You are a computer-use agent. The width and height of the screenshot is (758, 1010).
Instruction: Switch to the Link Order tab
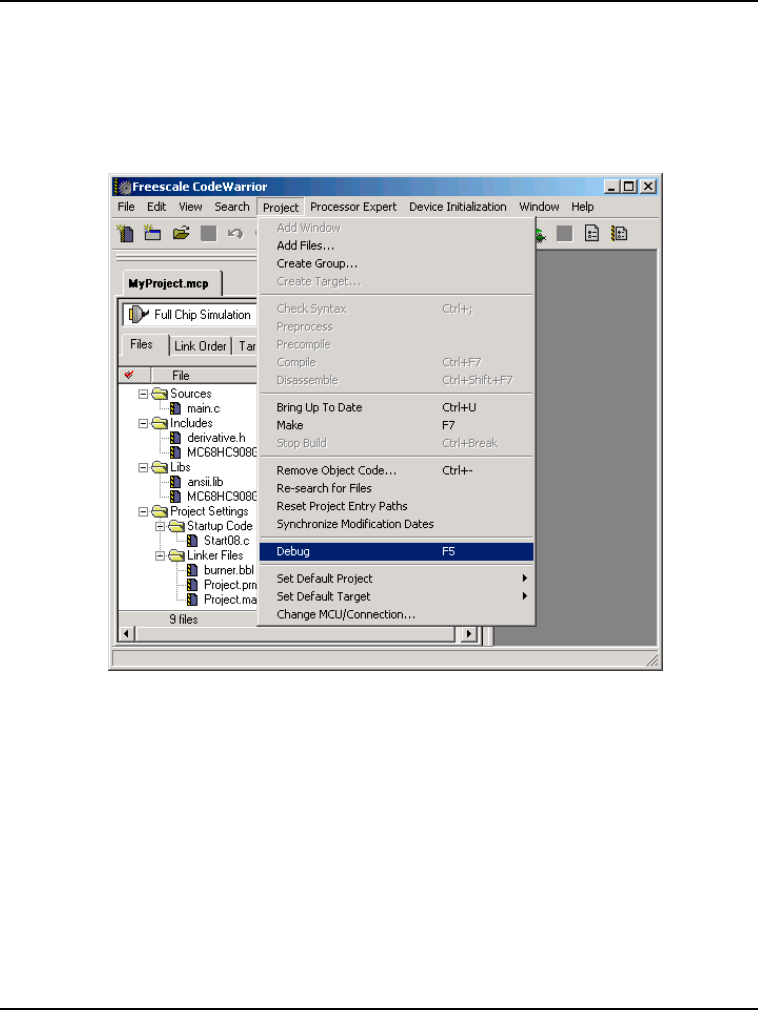200,347
